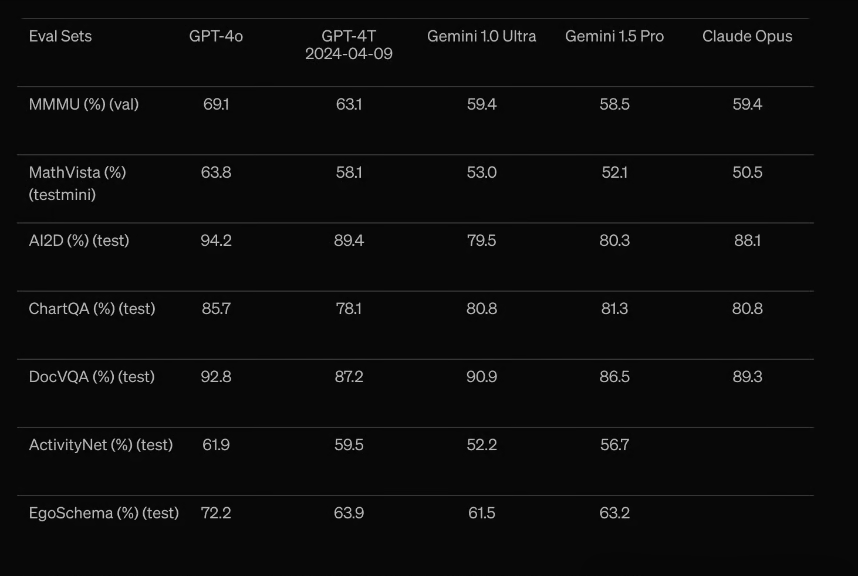Select Claude Opus's DocVQA score 89.3

pos(747,376)
